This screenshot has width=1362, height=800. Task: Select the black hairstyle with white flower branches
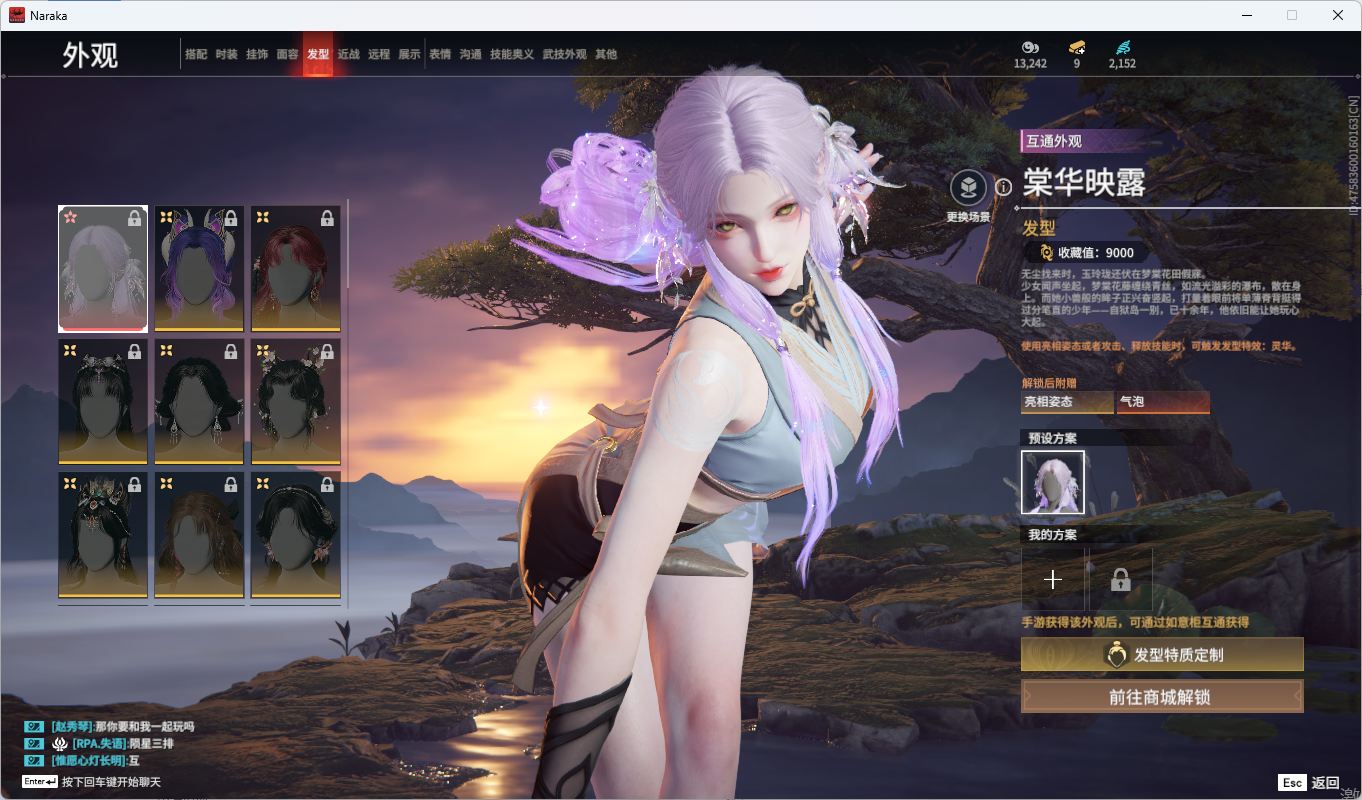(296, 401)
